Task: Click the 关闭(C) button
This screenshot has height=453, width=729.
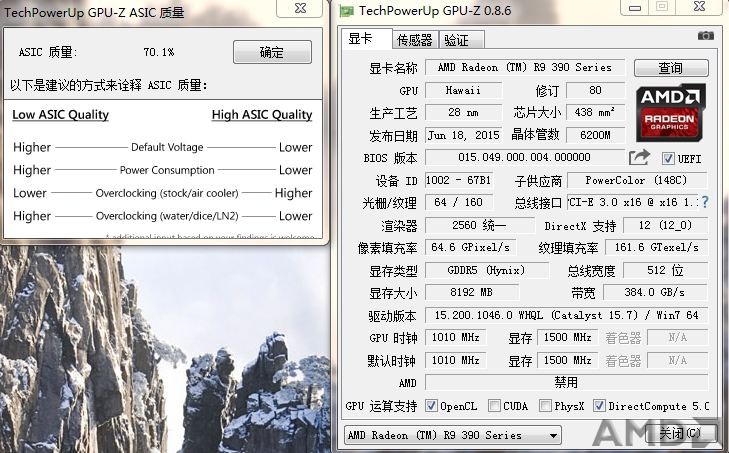Action: click(x=681, y=433)
